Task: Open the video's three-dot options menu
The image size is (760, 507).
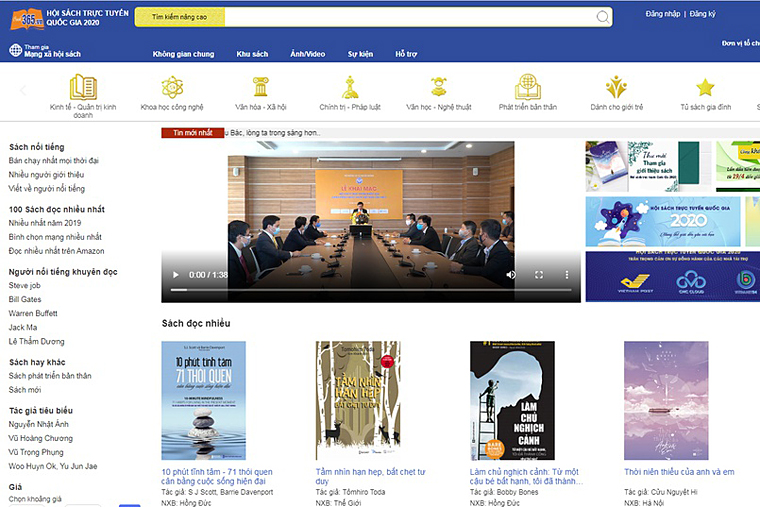Action: coord(566,274)
